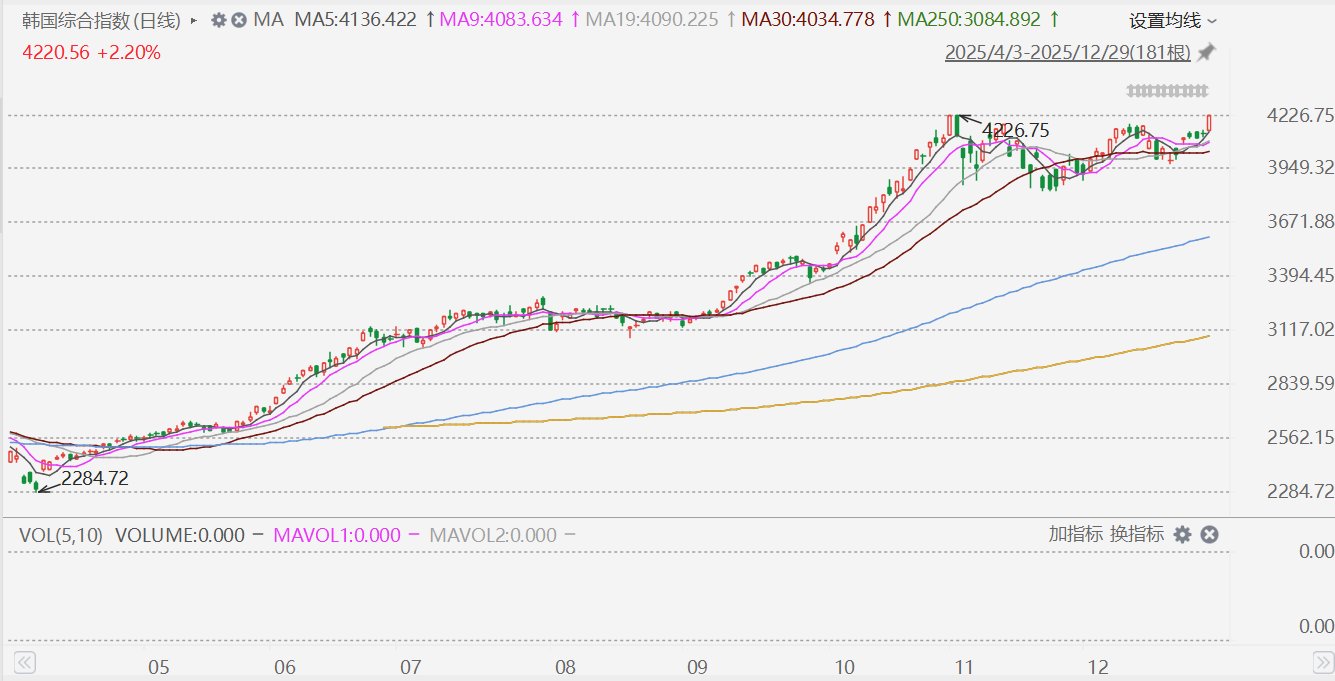Click the 加指标 button
1335x681 pixels.
click(x=1076, y=534)
